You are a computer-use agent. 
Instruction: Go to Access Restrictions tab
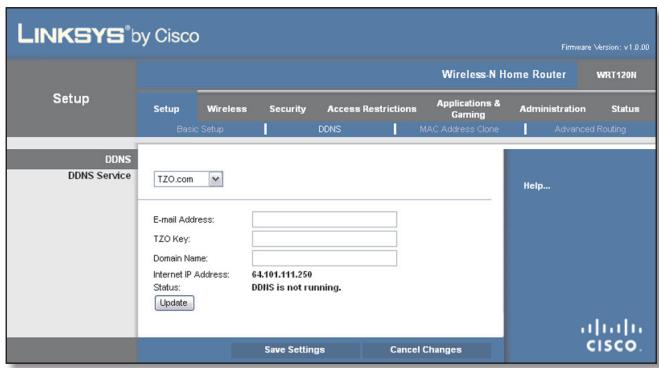tap(372, 109)
